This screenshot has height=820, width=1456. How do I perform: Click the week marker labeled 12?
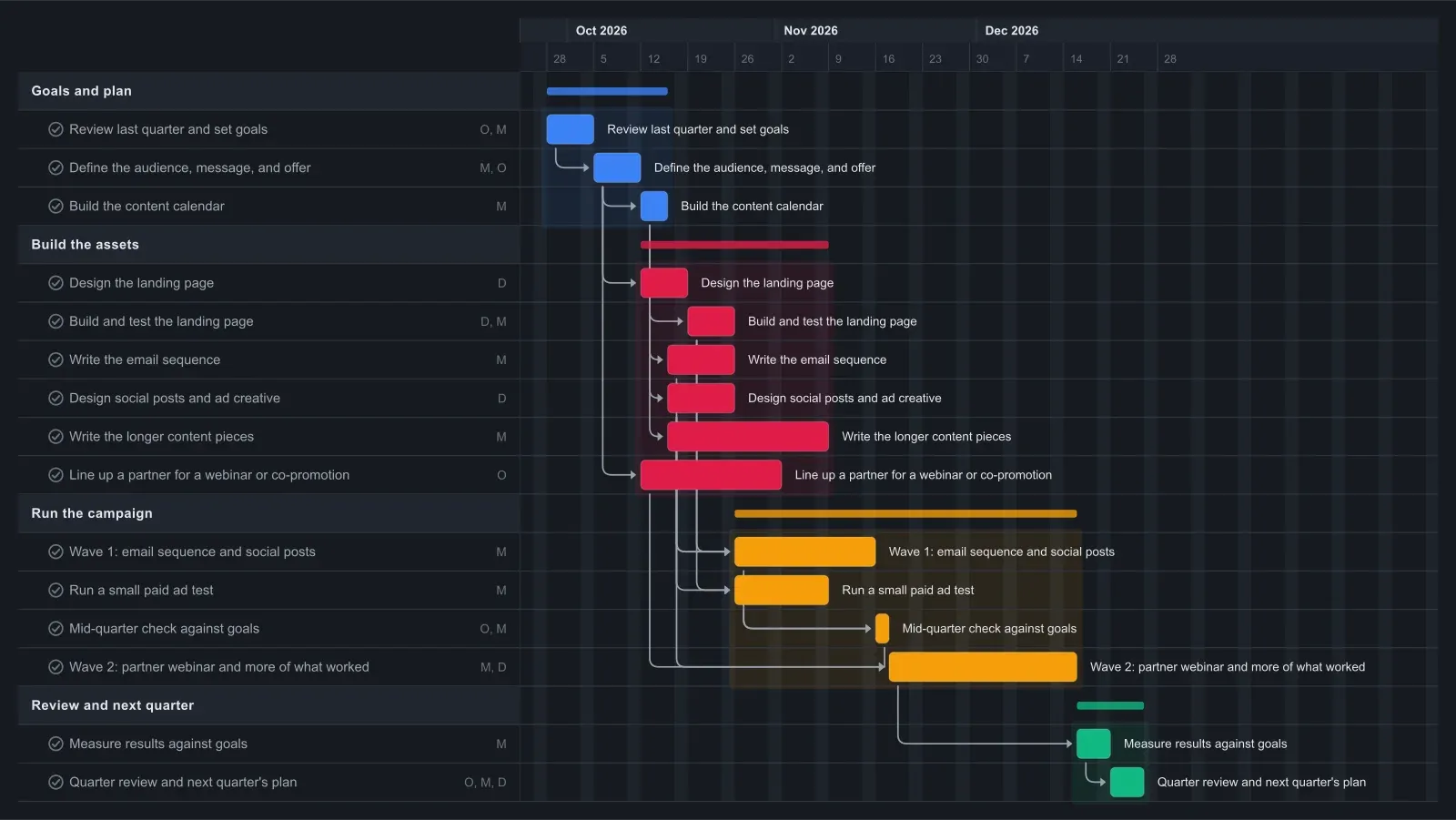(653, 58)
